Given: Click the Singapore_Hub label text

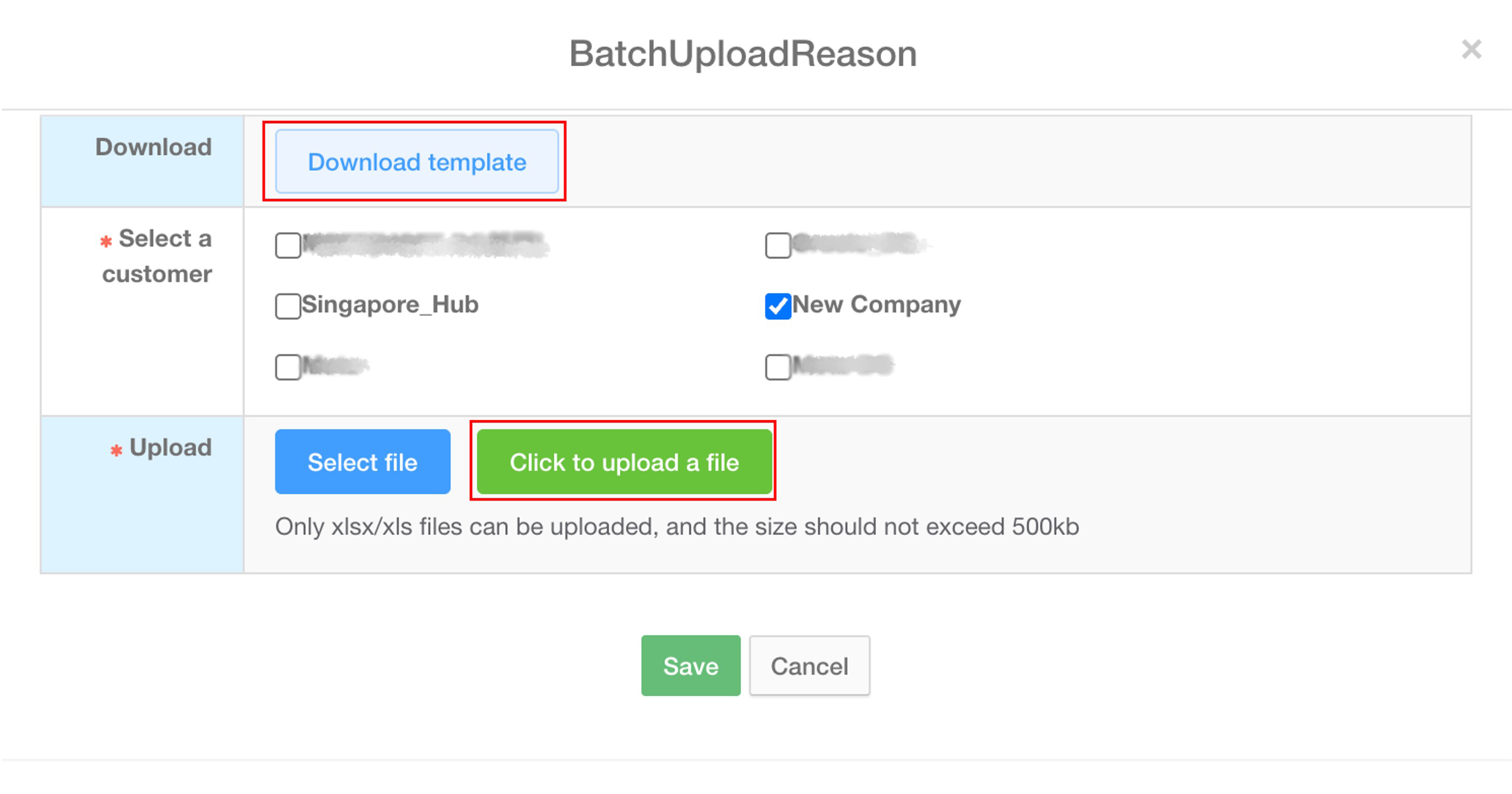Looking at the screenshot, I should 390,305.
